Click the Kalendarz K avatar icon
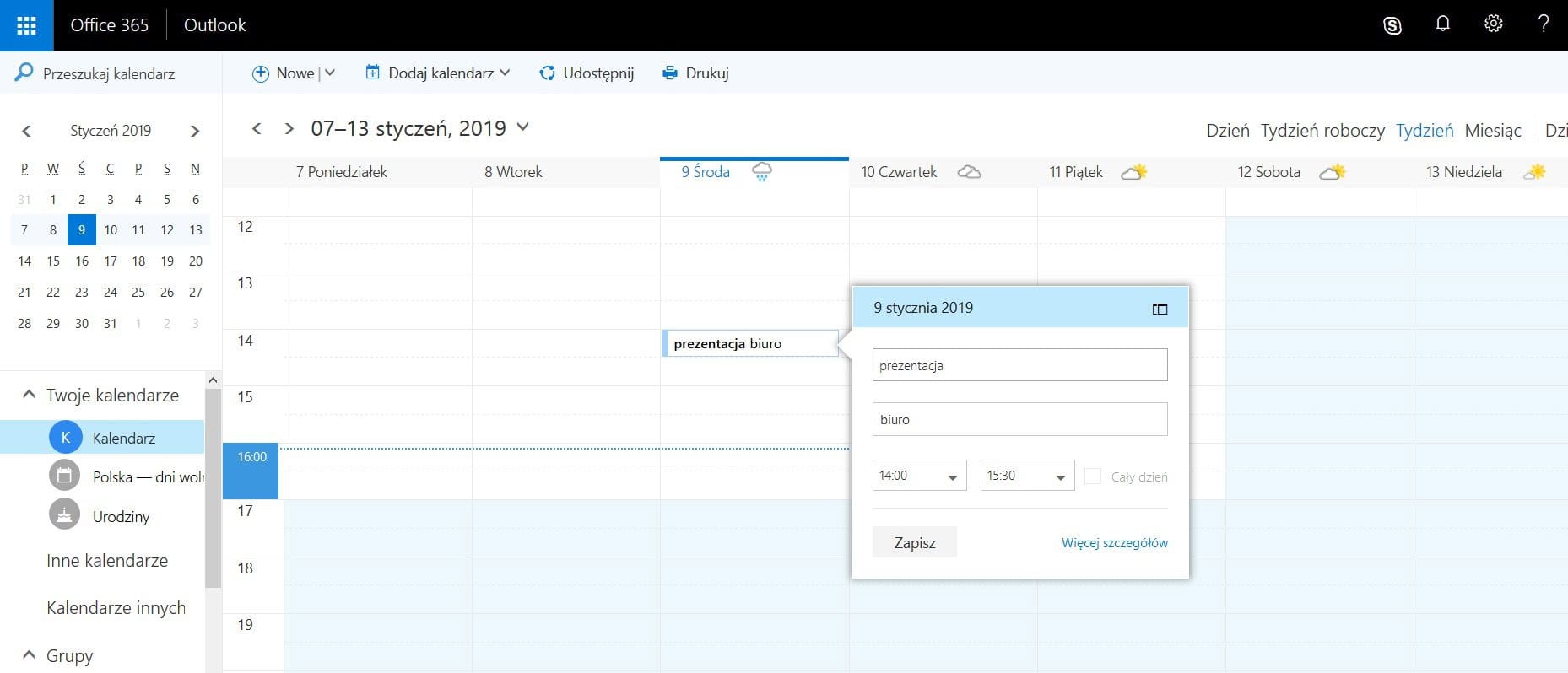 click(65, 438)
